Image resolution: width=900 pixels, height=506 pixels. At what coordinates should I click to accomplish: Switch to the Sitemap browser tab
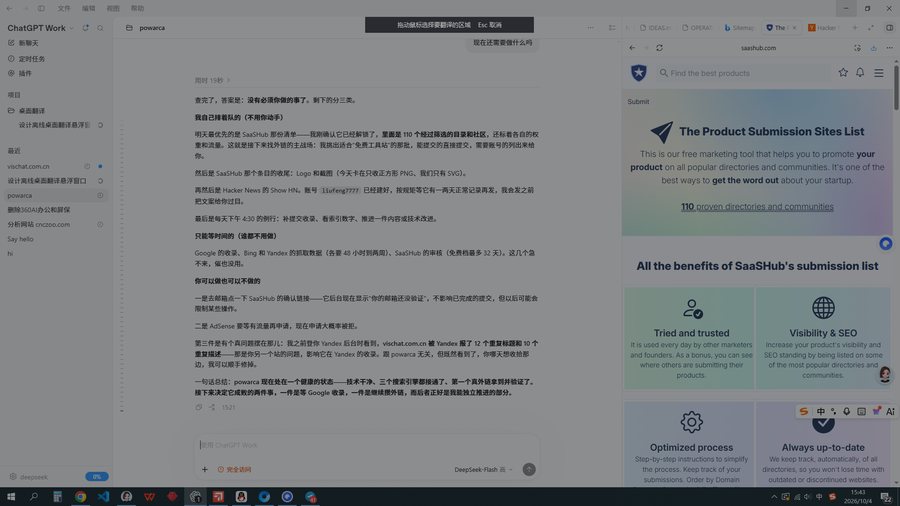pos(739,28)
